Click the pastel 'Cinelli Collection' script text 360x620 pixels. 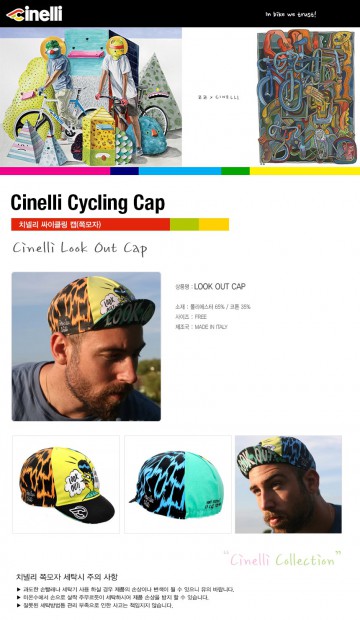[282, 559]
